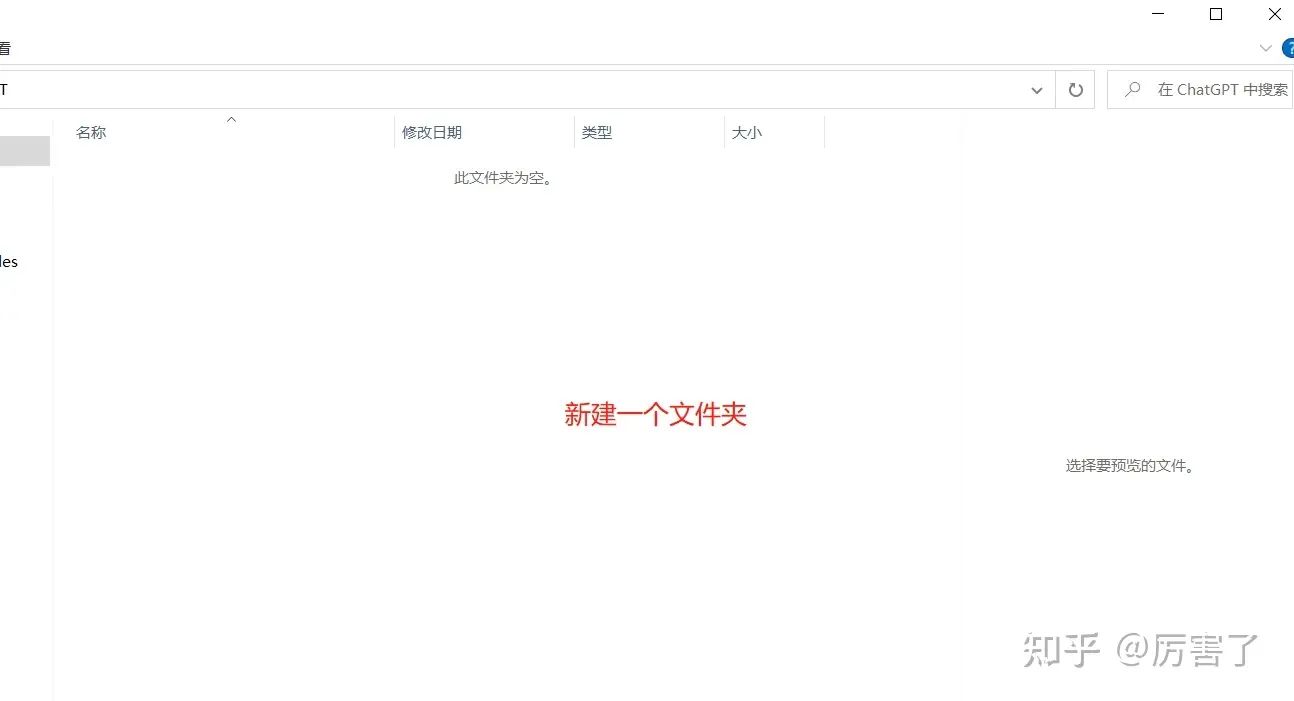Click the refresh button beside address bar
Image resolution: width=1294 pixels, height=701 pixels.
coord(1075,90)
